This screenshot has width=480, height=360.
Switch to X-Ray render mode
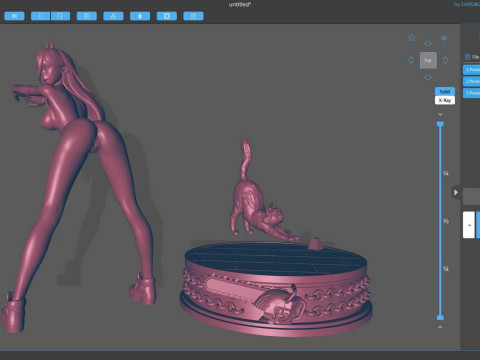(445, 100)
